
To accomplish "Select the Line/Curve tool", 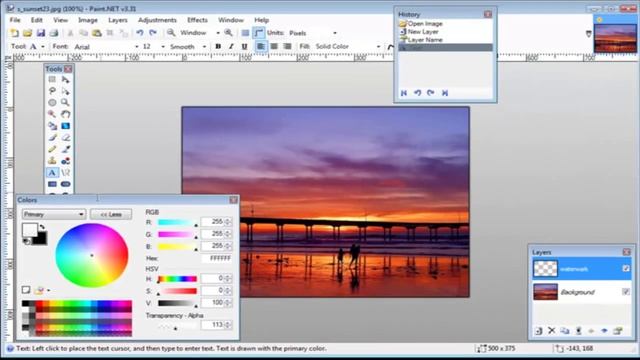I will 65,173.
